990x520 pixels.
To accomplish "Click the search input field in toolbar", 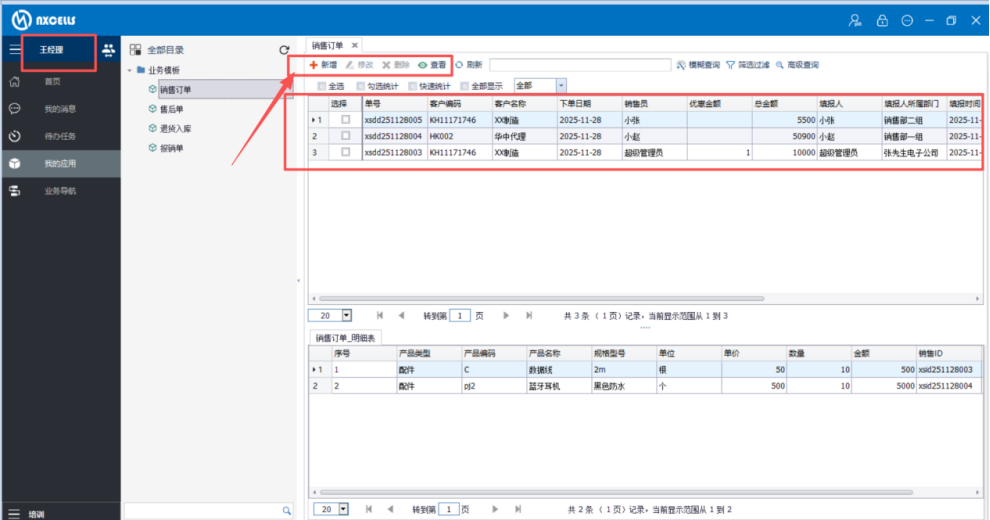I will 580,65.
